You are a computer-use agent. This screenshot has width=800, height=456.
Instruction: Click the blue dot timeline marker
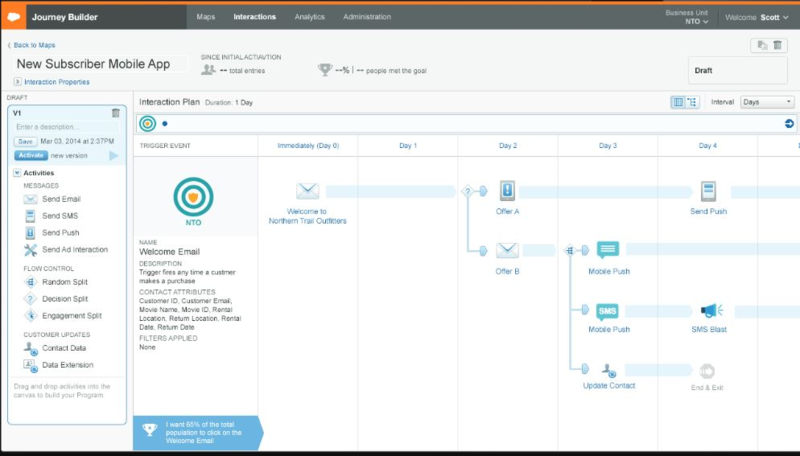[165, 123]
